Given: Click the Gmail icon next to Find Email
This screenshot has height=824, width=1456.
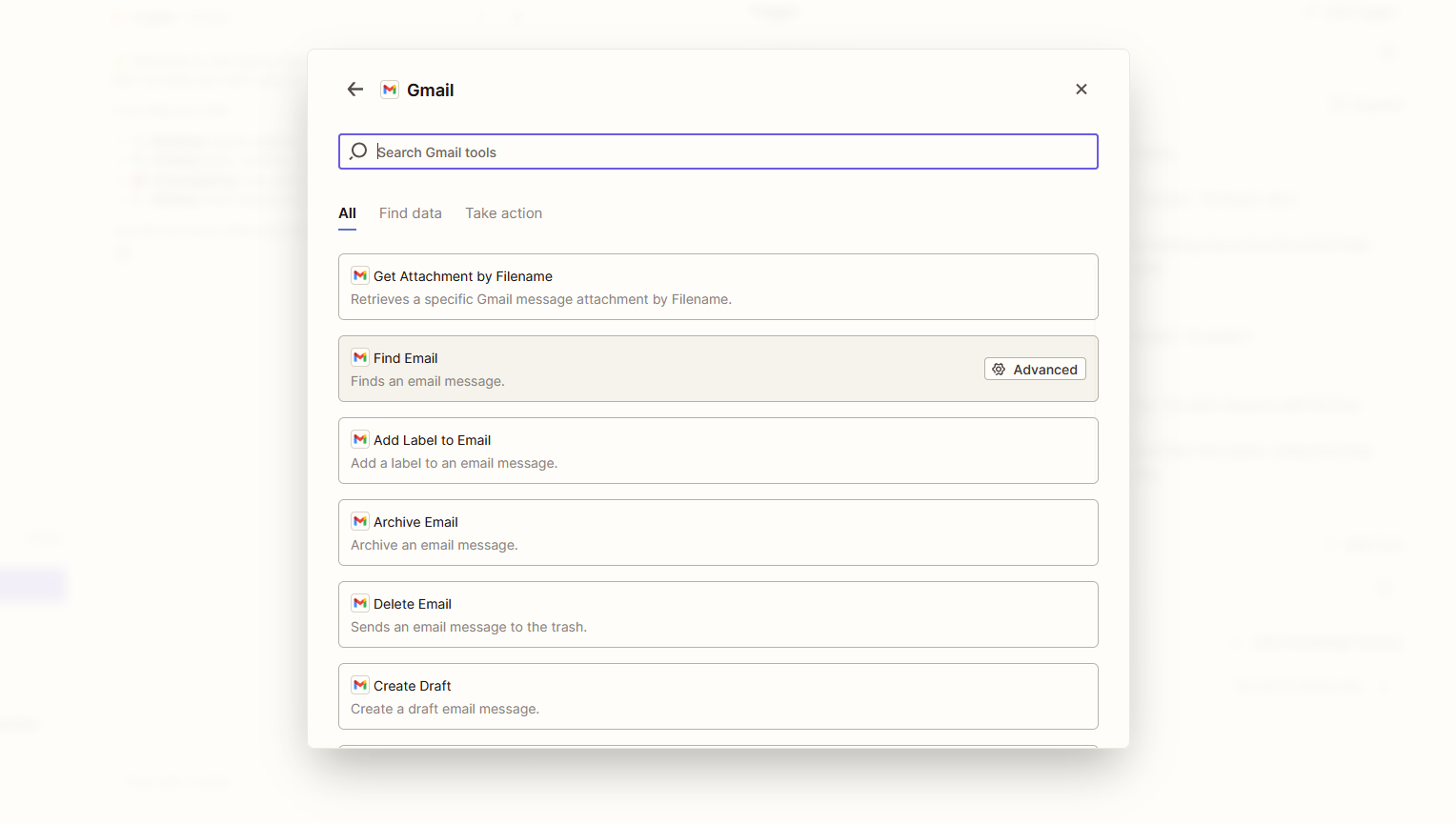Looking at the screenshot, I should pos(359,357).
